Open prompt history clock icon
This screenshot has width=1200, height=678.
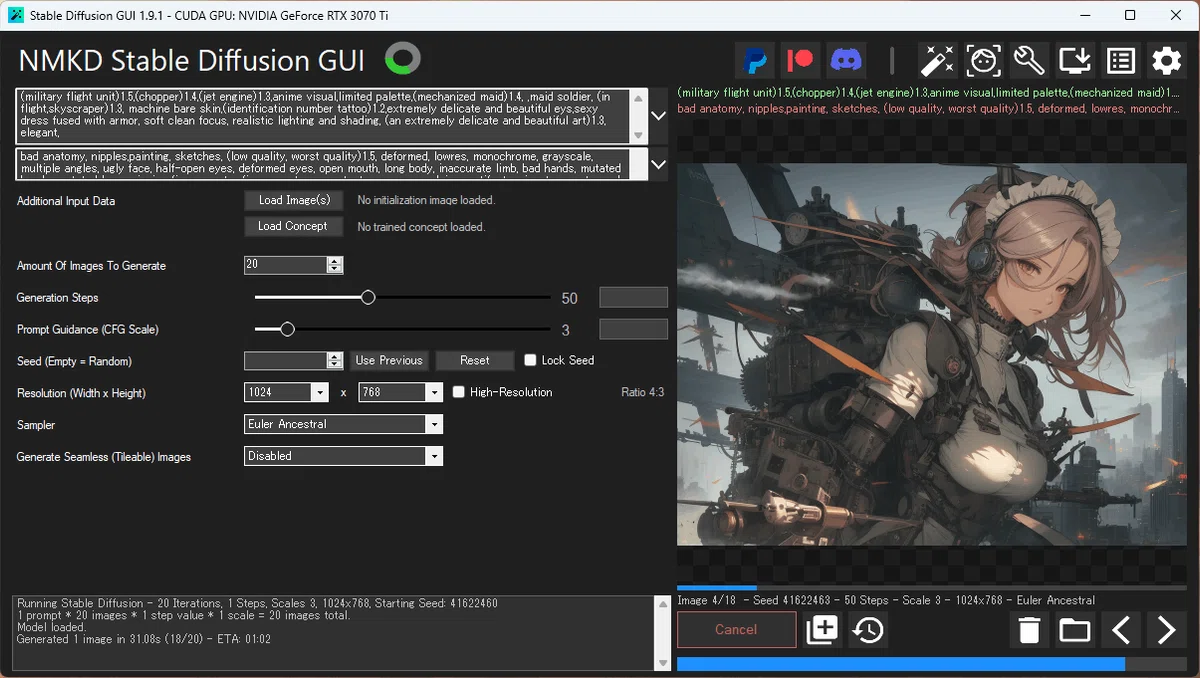tap(868, 630)
